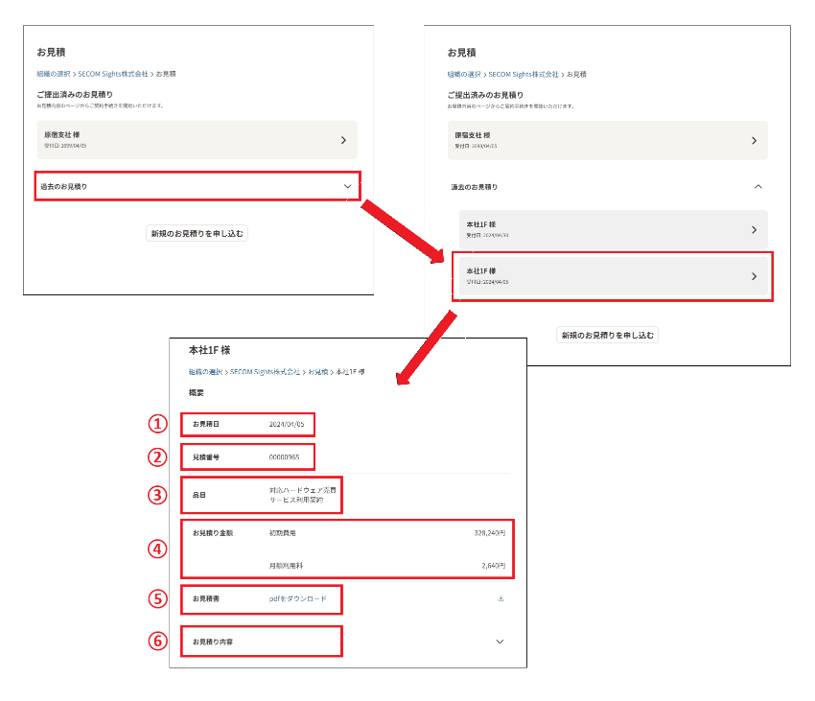Open SECOM Sights株式会社 breadcrumb in right panel
Viewport: 815px width, 701px height.
523,74
